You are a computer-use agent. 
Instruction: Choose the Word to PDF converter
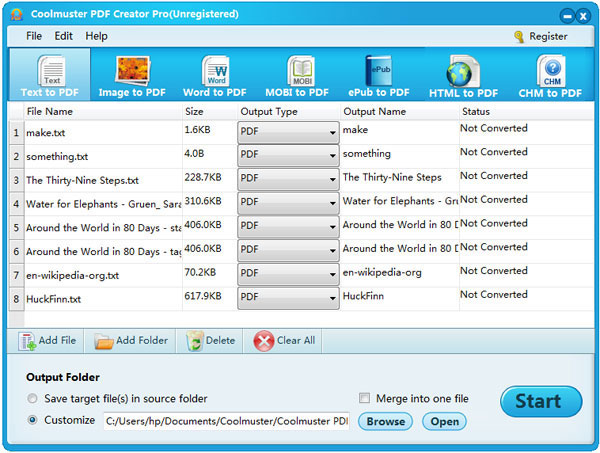215,73
